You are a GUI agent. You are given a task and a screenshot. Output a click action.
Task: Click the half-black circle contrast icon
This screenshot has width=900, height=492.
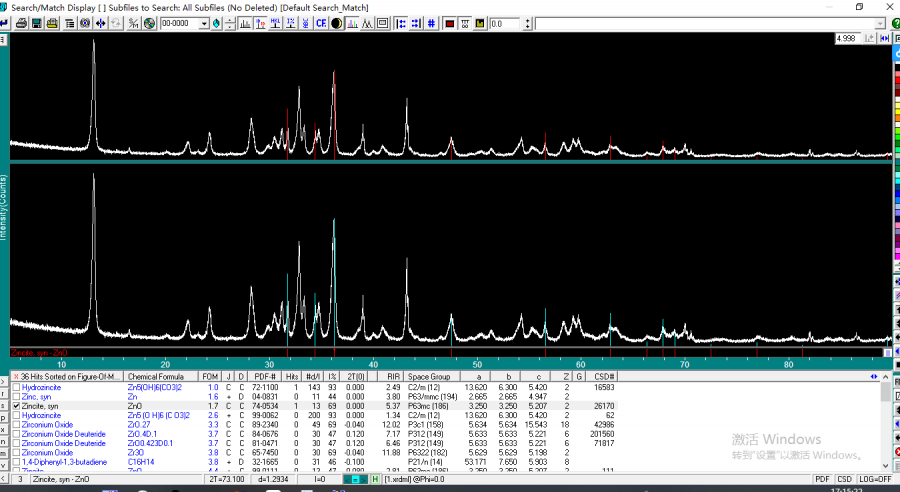tap(337, 23)
